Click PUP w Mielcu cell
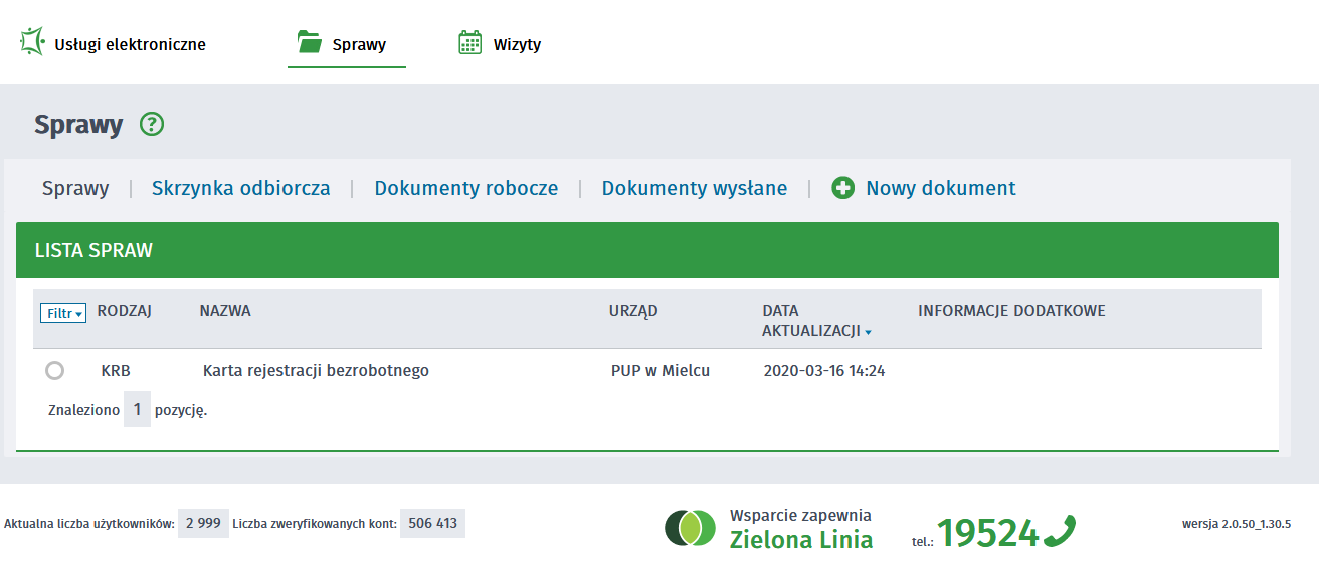This screenshot has width=1319, height=583. point(660,371)
